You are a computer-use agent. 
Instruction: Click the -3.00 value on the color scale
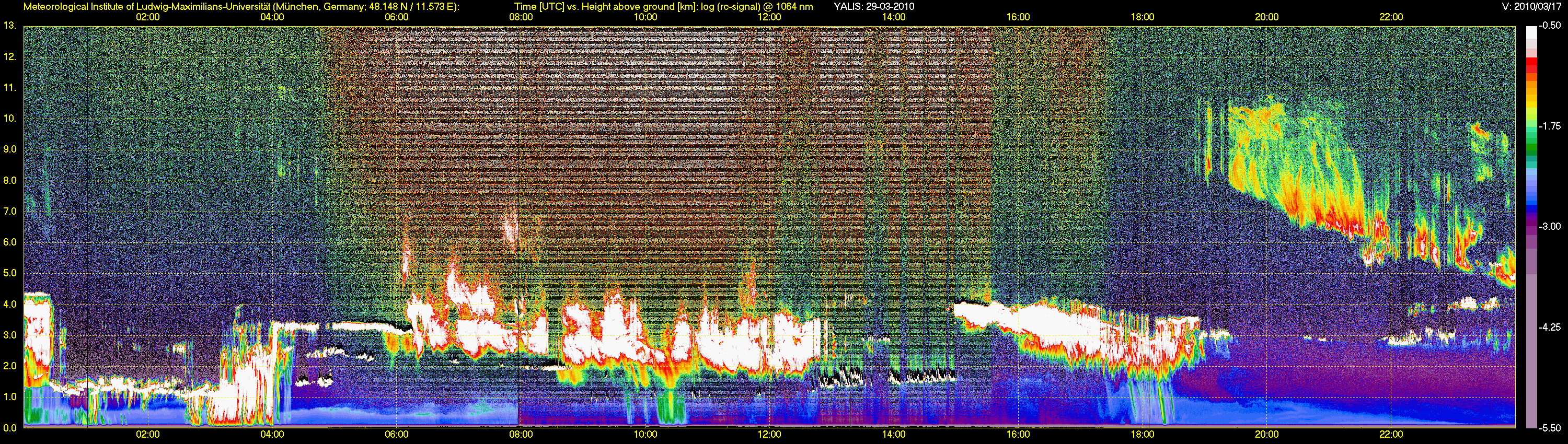(x=1550, y=227)
